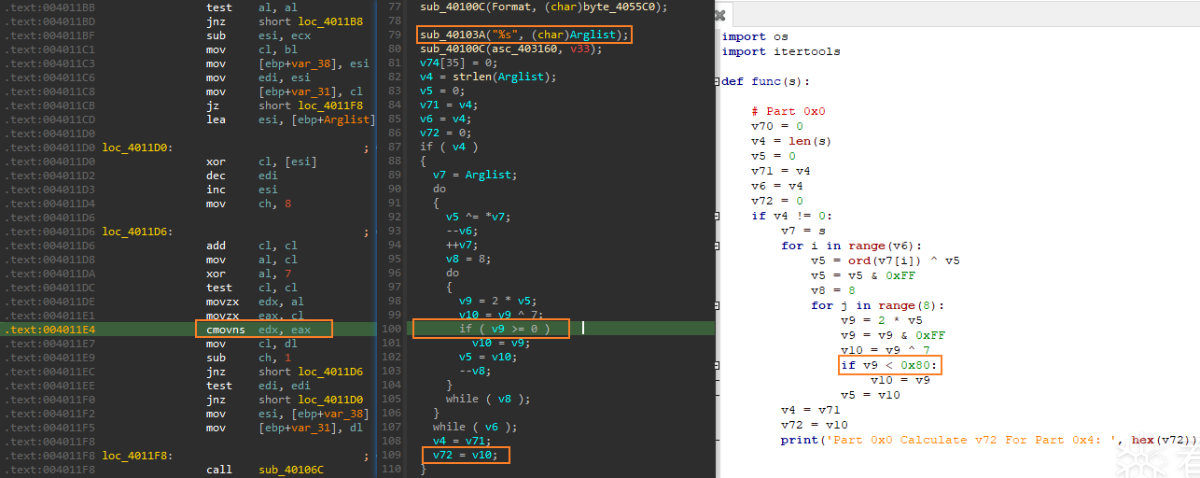Select the loc_4011D6: label
Image resolution: width=1200 pixels, height=478 pixels.
point(138,231)
